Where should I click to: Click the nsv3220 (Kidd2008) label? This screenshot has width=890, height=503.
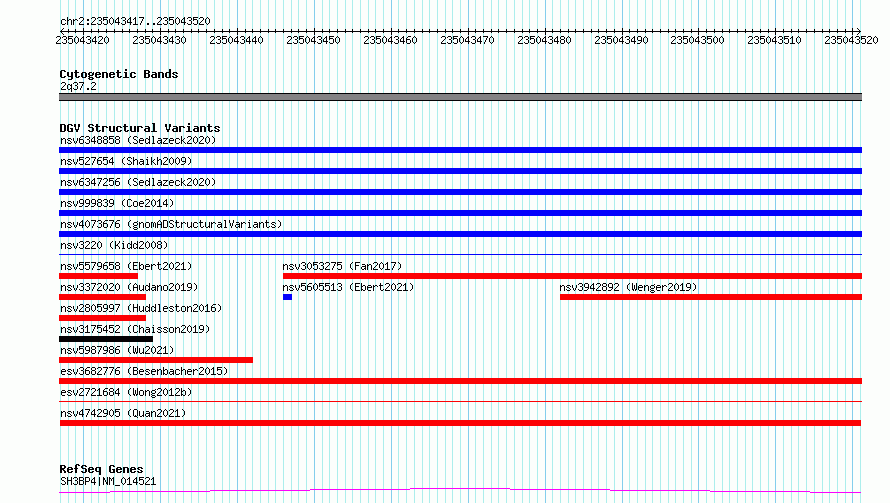click(114, 245)
